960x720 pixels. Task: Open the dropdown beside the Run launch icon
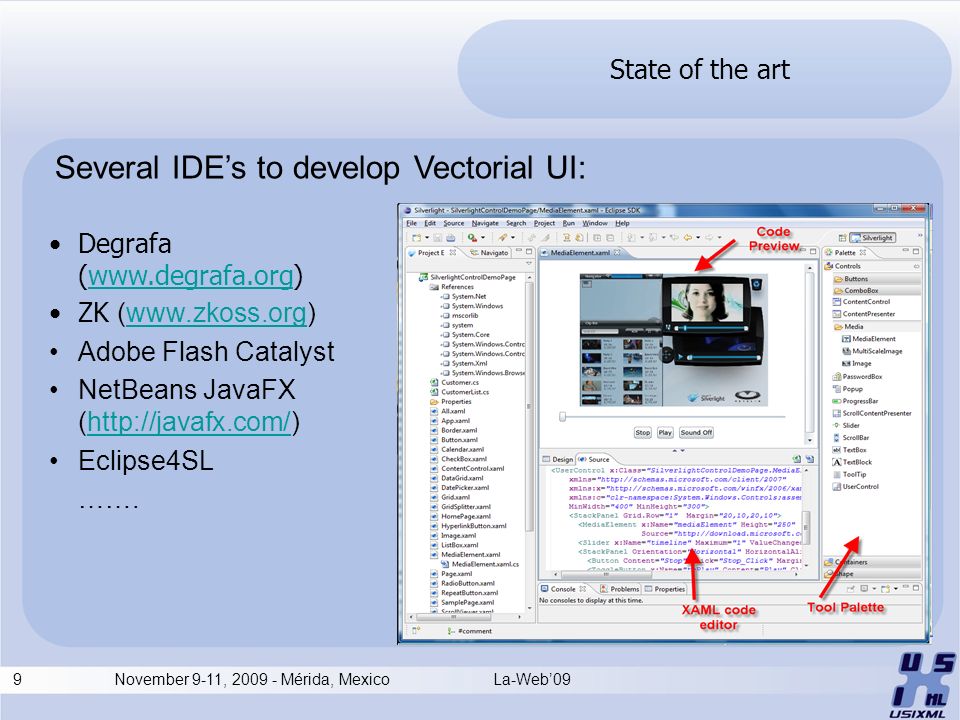coord(483,238)
